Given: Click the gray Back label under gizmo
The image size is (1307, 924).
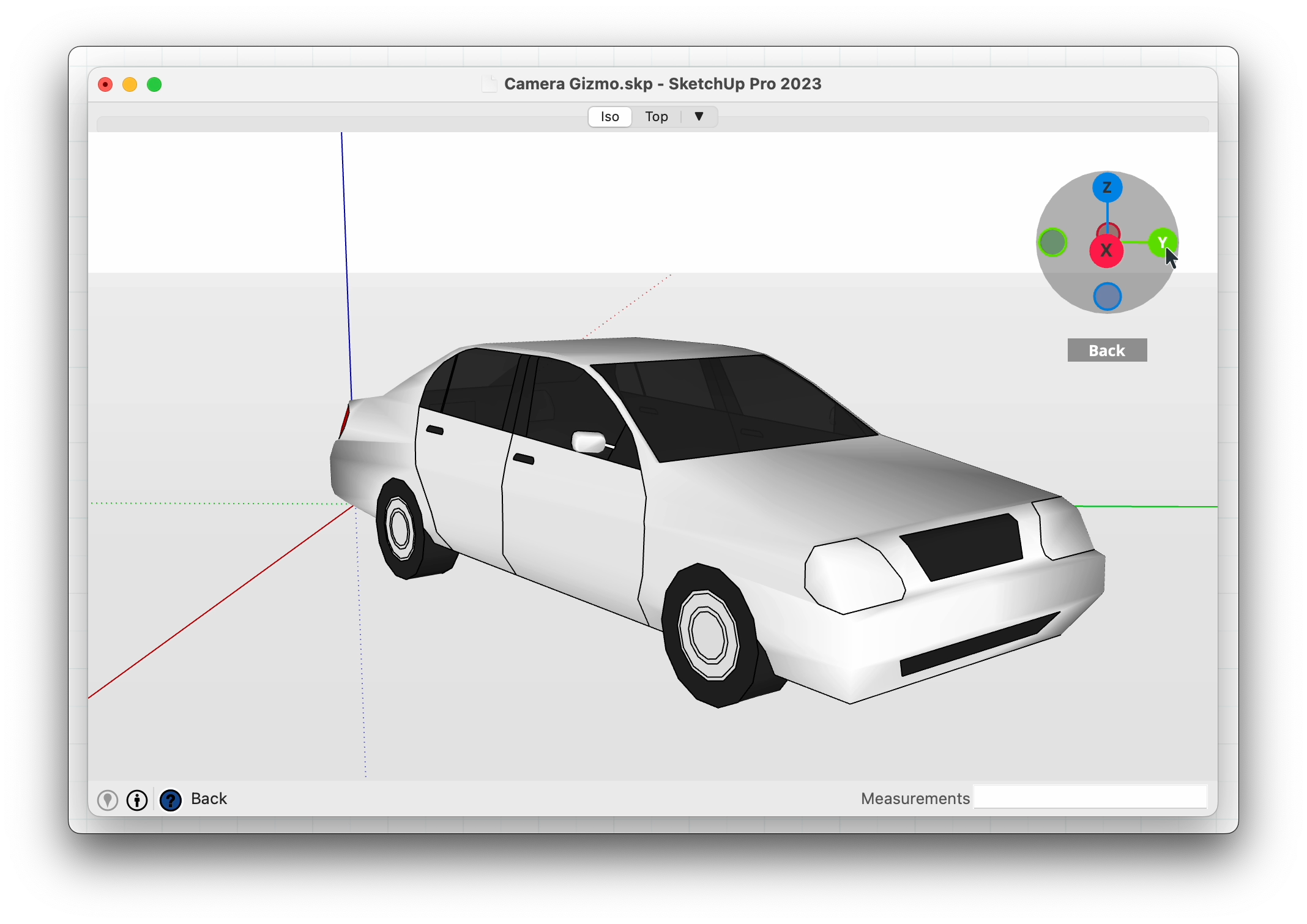Looking at the screenshot, I should [1106, 351].
